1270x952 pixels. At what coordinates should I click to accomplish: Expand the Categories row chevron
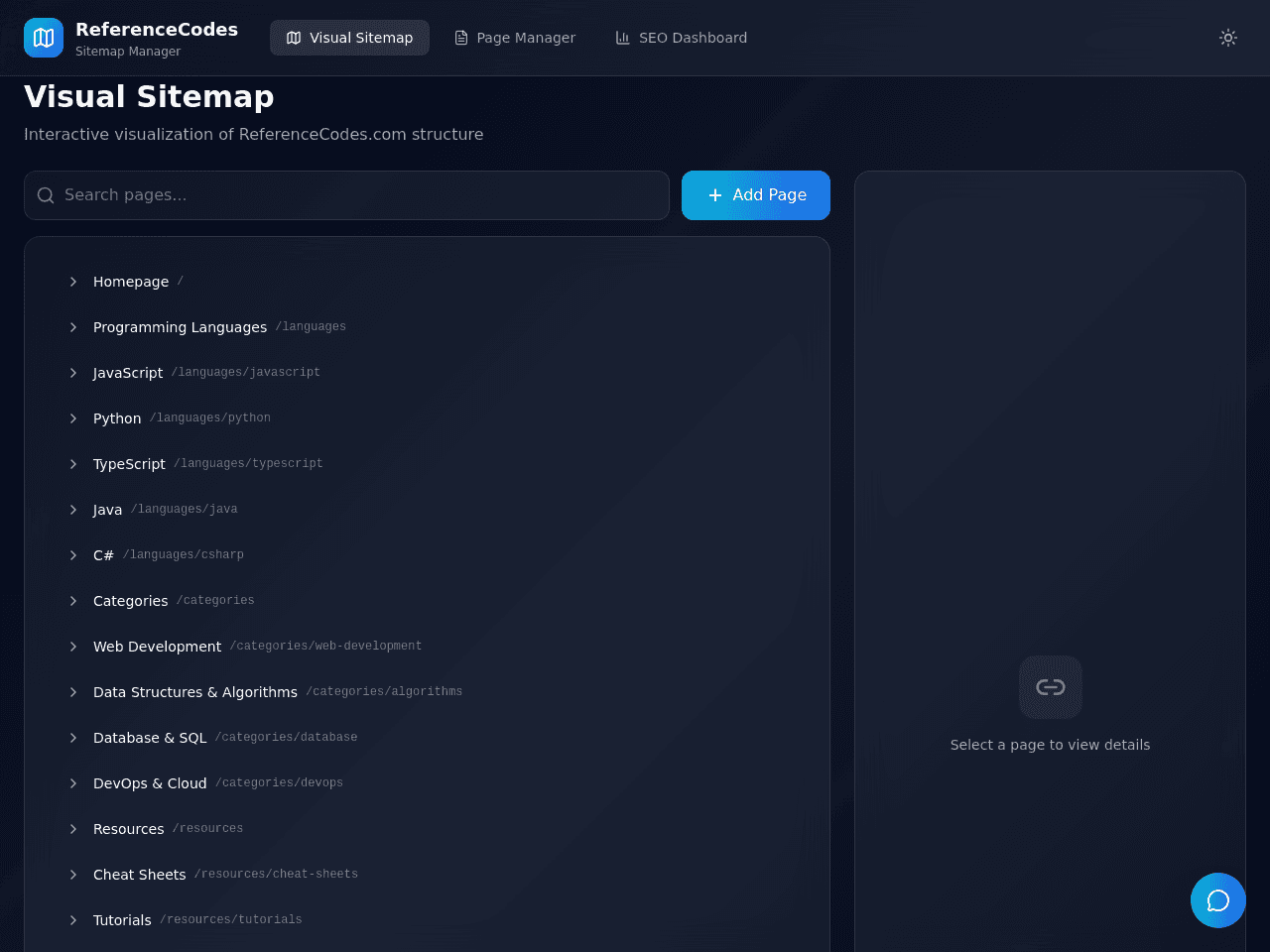73,601
